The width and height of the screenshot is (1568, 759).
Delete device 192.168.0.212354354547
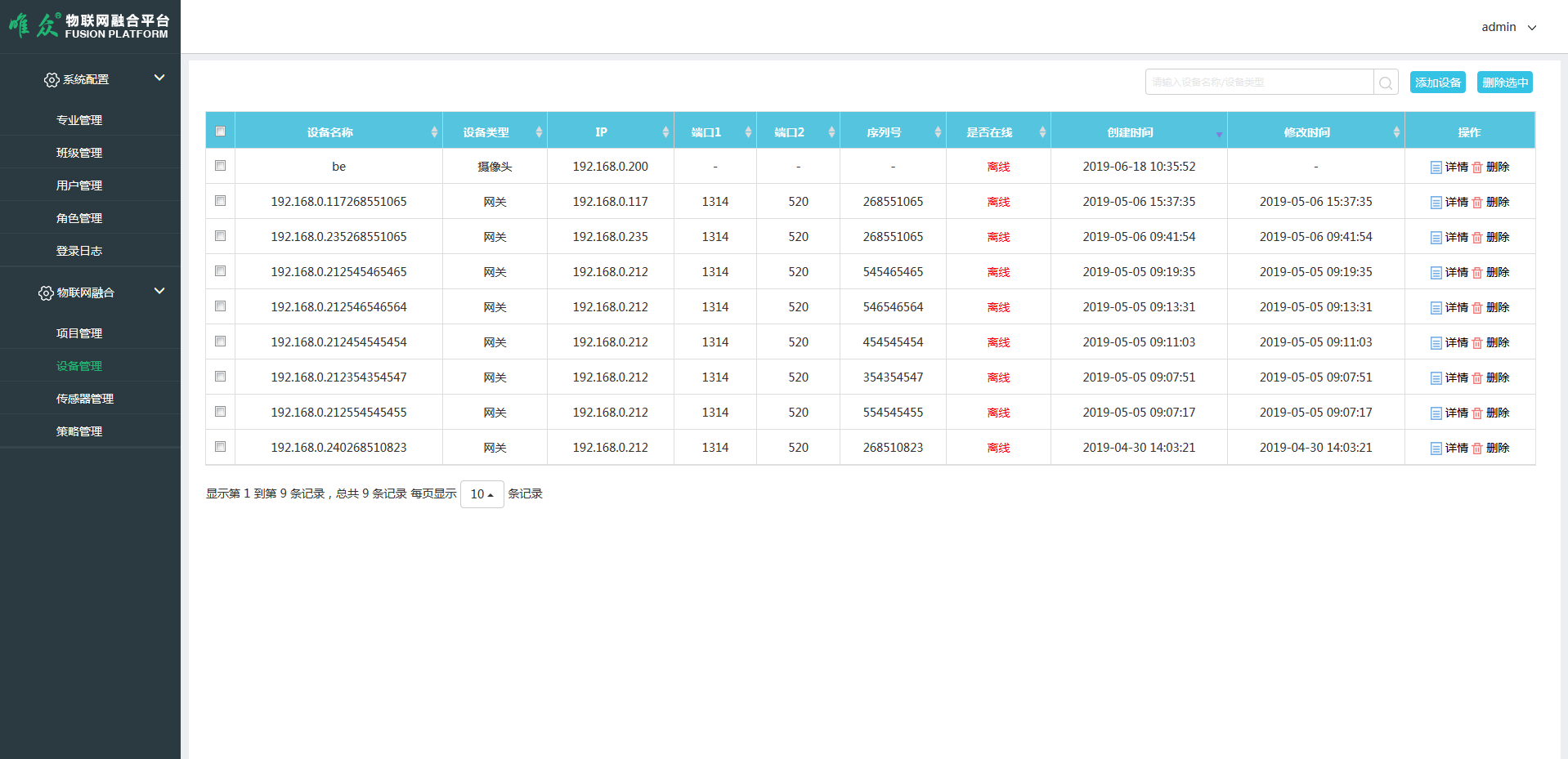[x=1491, y=377]
